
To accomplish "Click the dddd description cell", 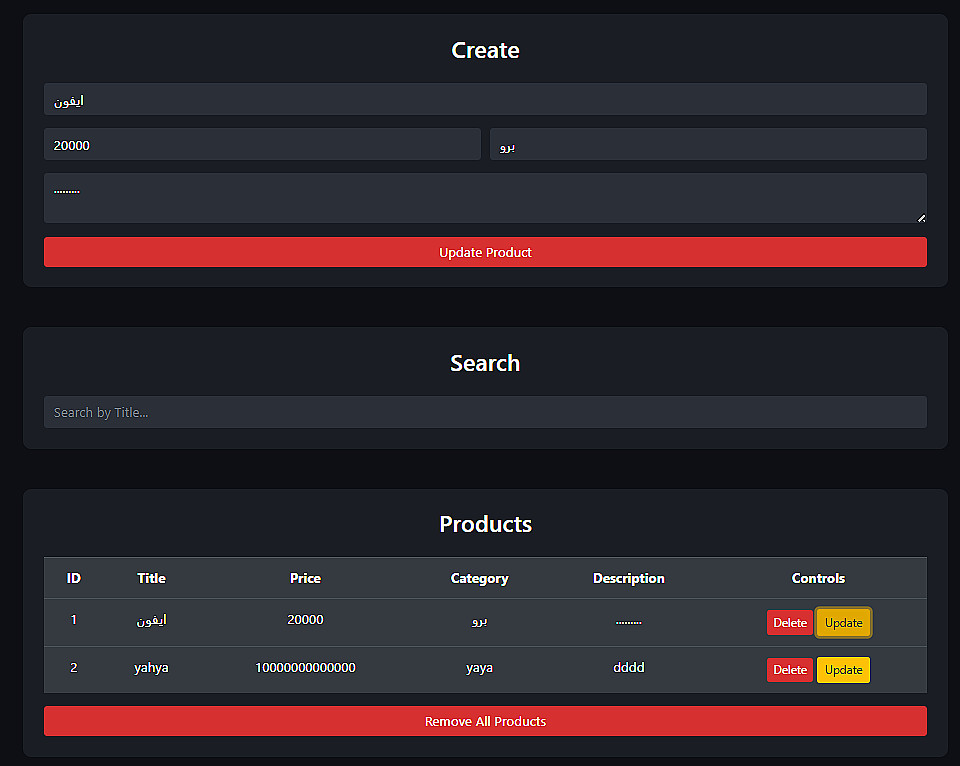I will coord(629,668).
